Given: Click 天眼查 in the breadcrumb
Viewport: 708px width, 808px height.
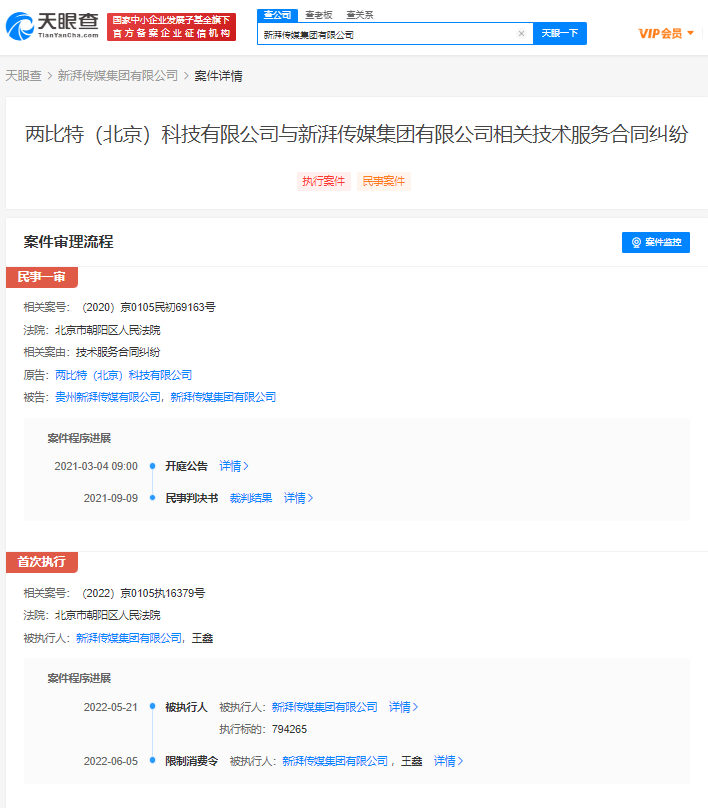Looking at the screenshot, I should pos(23,75).
